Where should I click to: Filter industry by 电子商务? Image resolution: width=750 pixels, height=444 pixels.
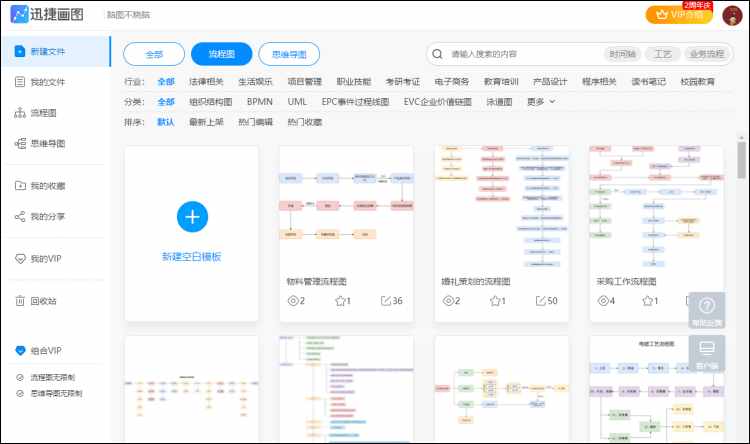click(x=452, y=82)
